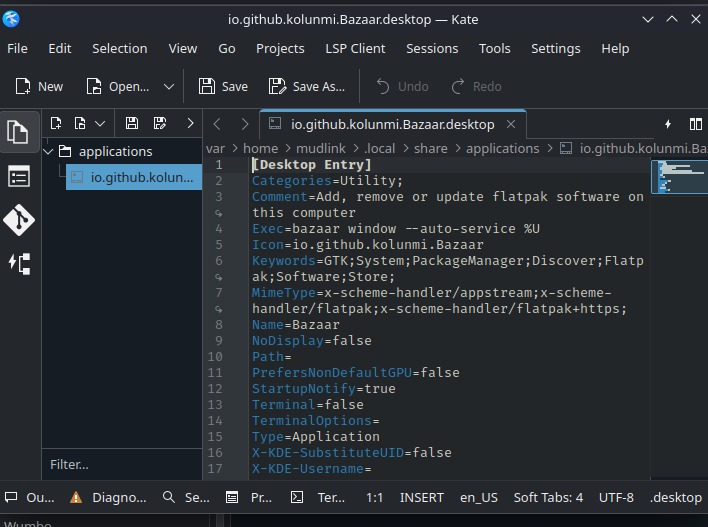This screenshot has width=708, height=527.
Task: Open the Diagnostics panel in status bar
Action: coord(108,497)
